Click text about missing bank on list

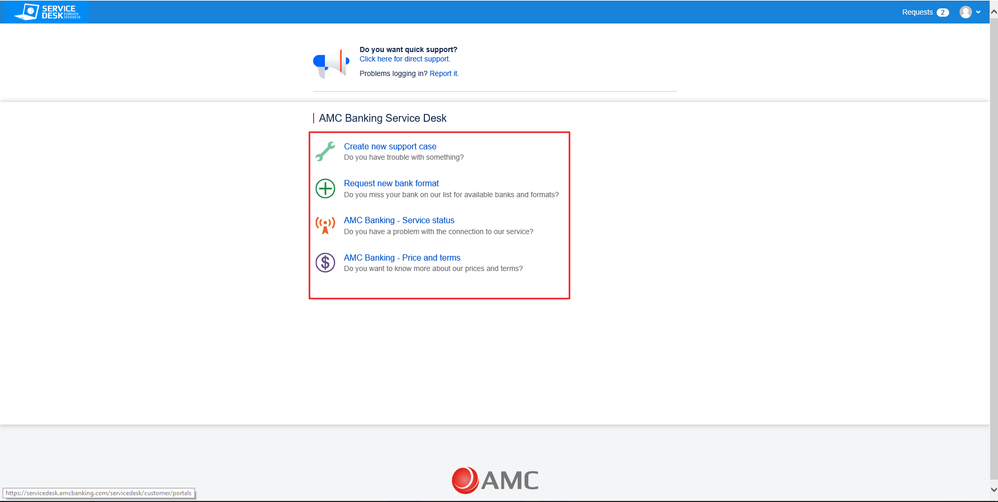451,195
